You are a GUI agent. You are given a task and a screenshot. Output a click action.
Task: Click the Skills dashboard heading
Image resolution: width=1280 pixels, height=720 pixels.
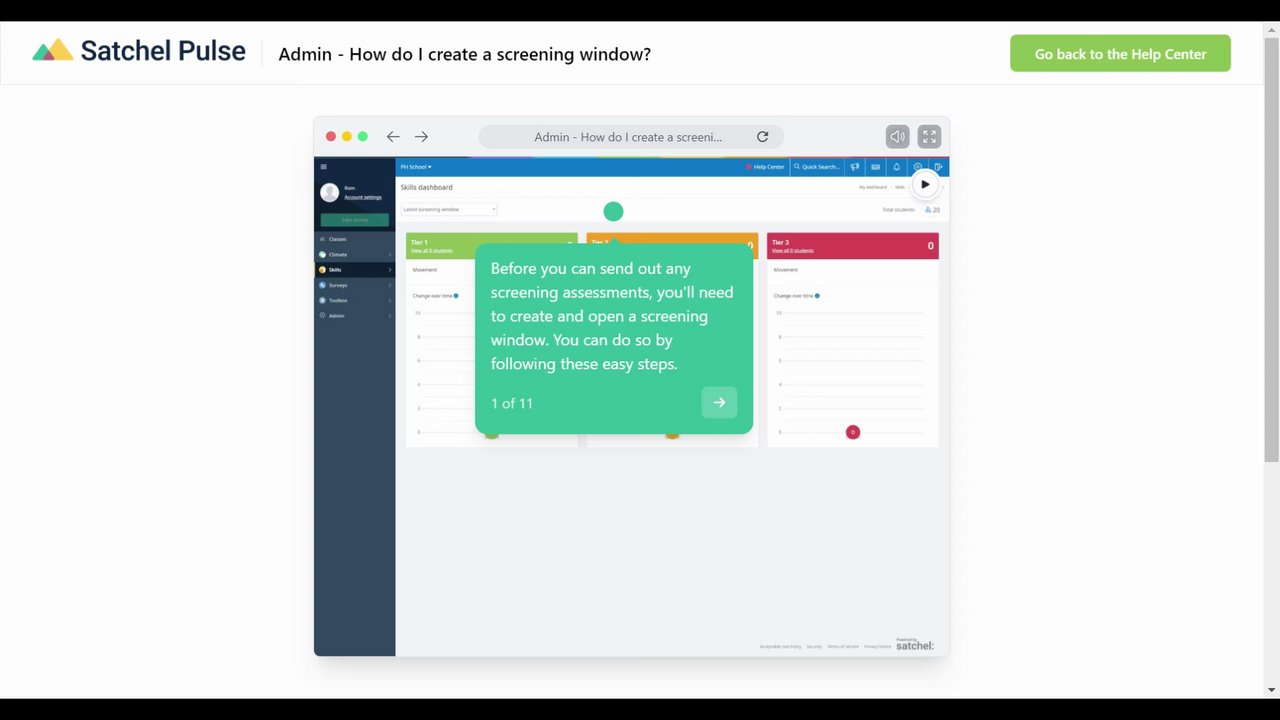[427, 187]
